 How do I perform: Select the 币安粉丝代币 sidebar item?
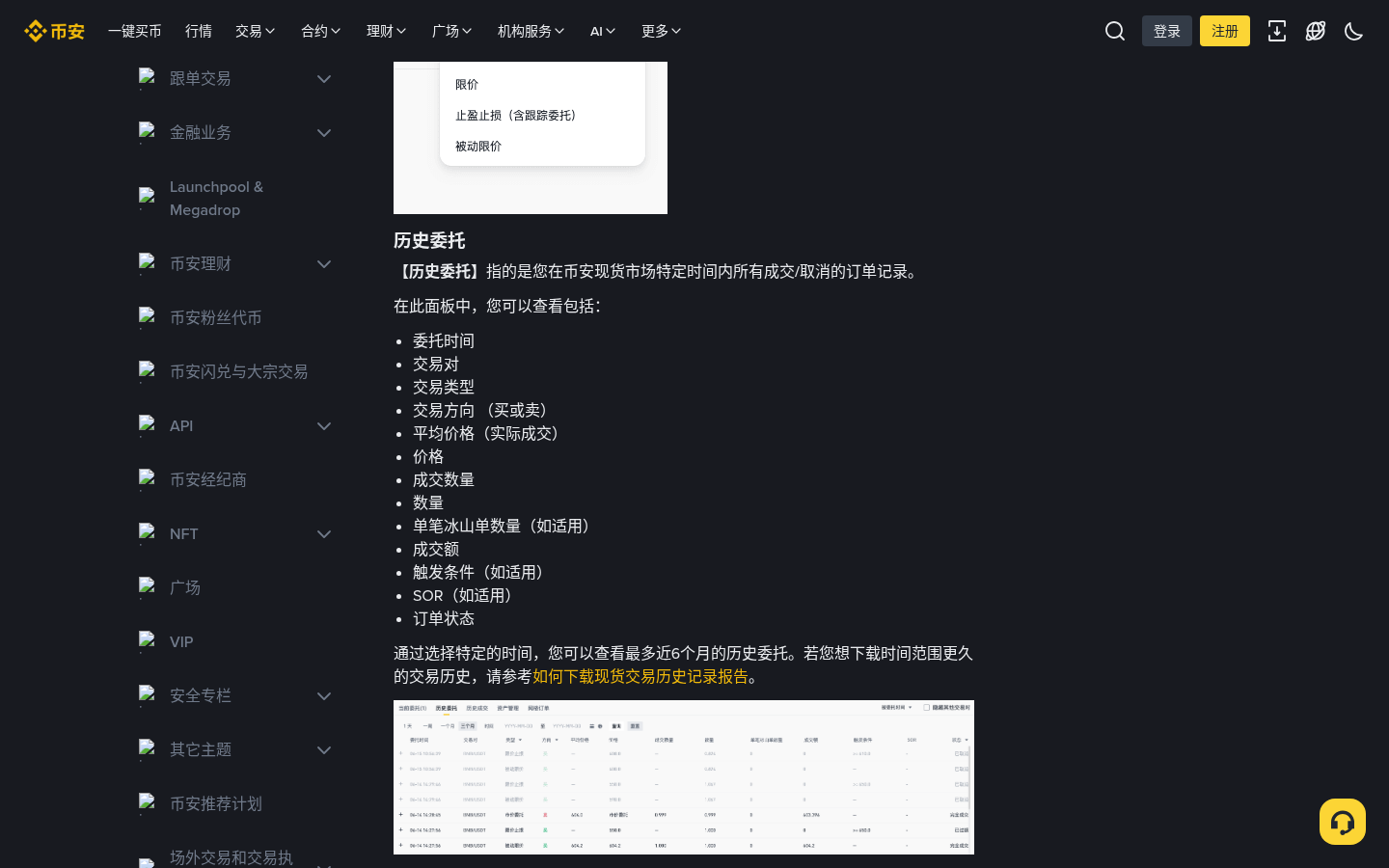click(216, 317)
